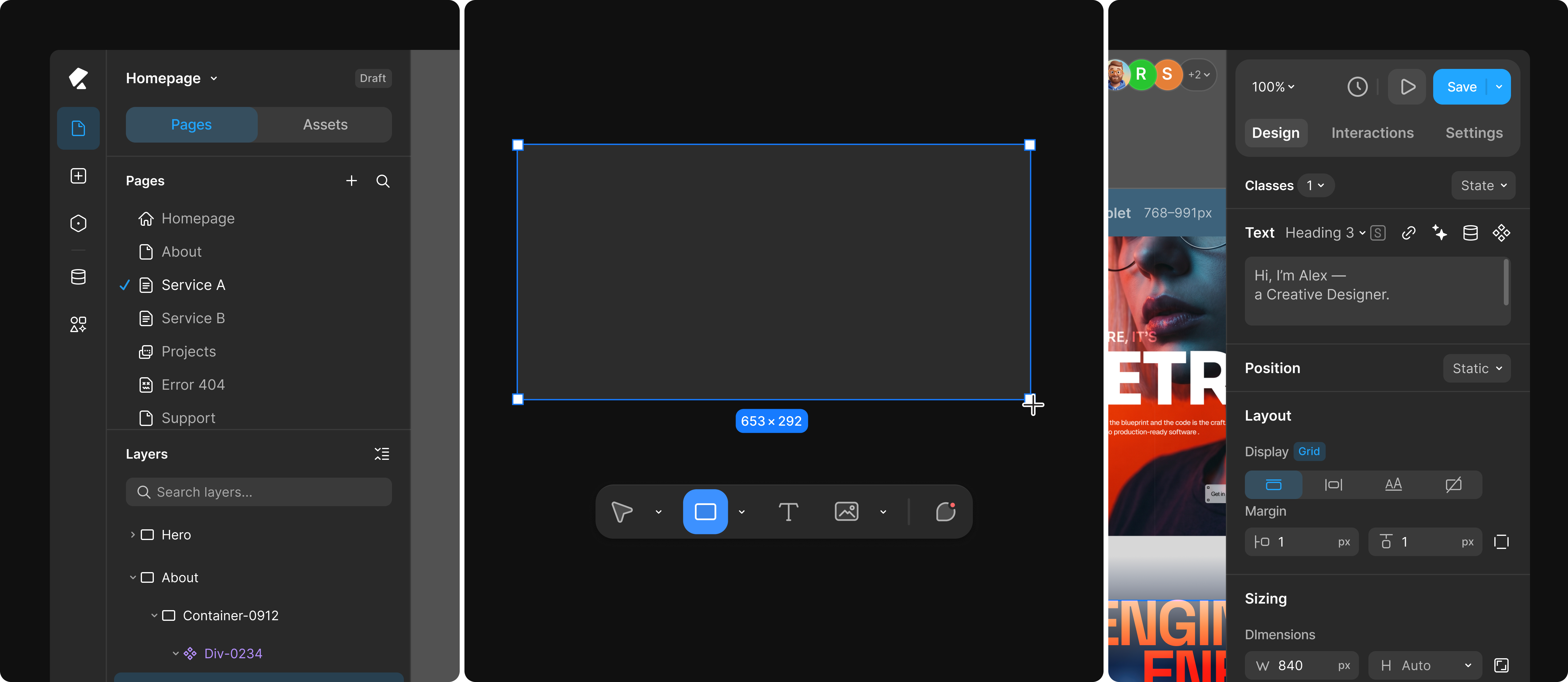The height and width of the screenshot is (682, 1568).
Task: Open the database CMS sidebar icon
Action: [x=78, y=277]
